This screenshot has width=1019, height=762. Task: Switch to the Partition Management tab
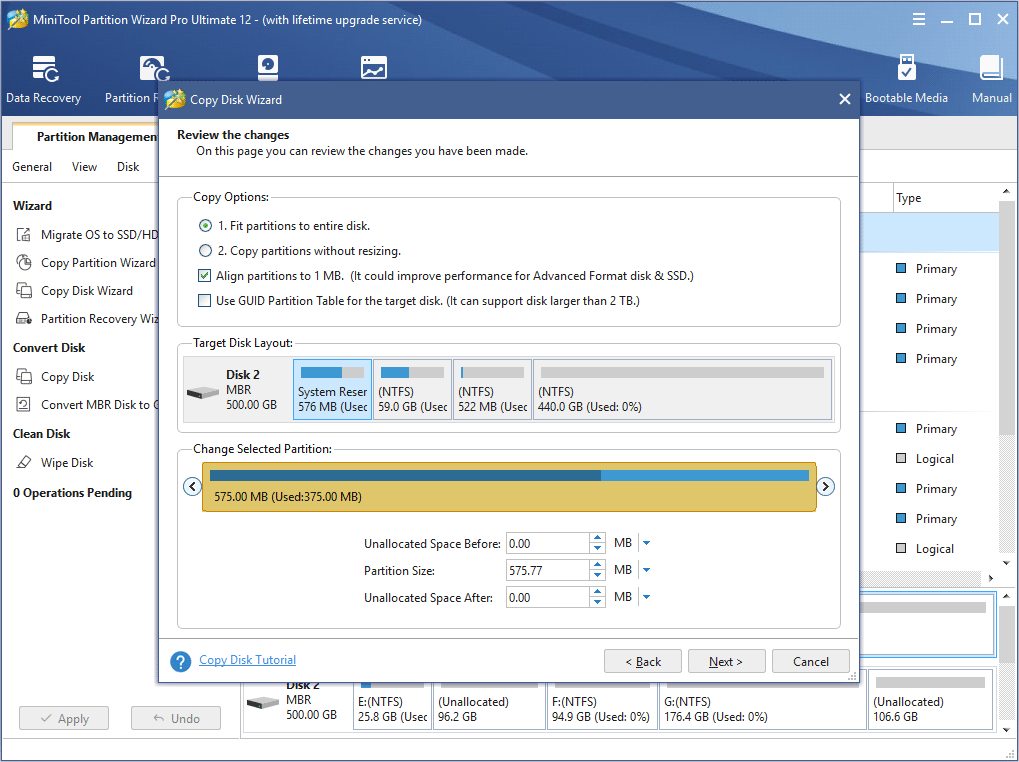95,137
